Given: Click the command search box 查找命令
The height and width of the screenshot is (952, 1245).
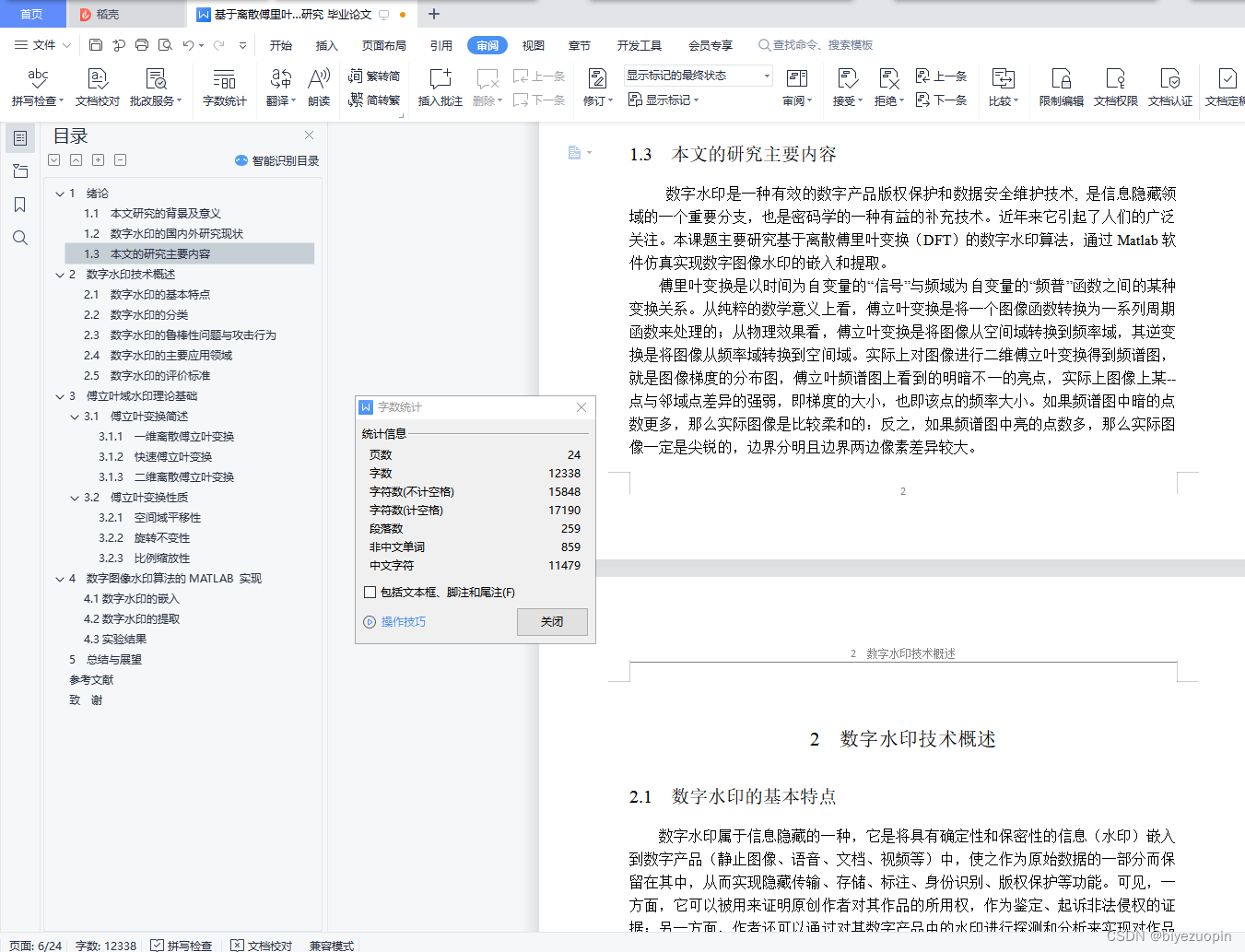Looking at the screenshot, I should (x=816, y=44).
